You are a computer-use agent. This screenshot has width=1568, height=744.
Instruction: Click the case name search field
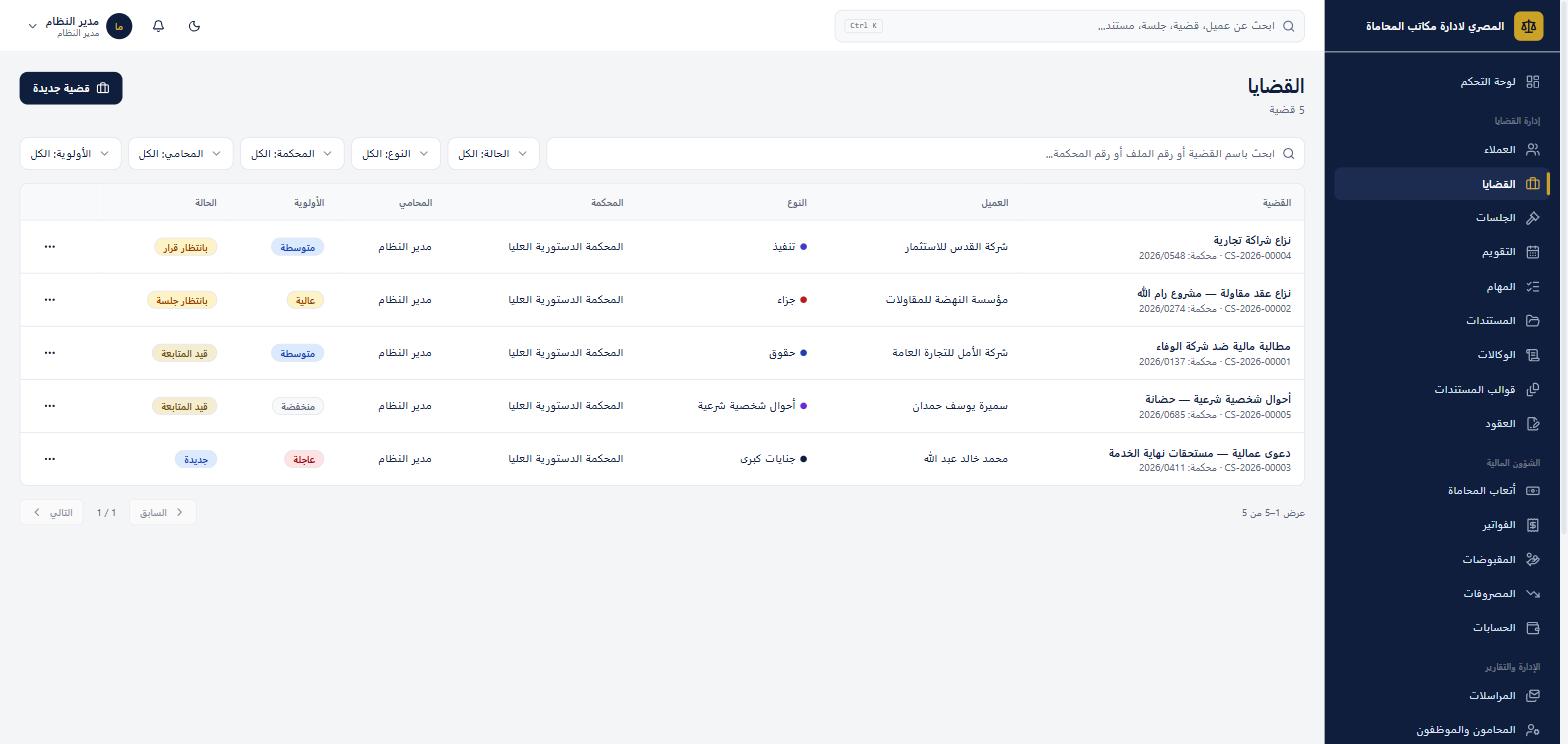926,154
